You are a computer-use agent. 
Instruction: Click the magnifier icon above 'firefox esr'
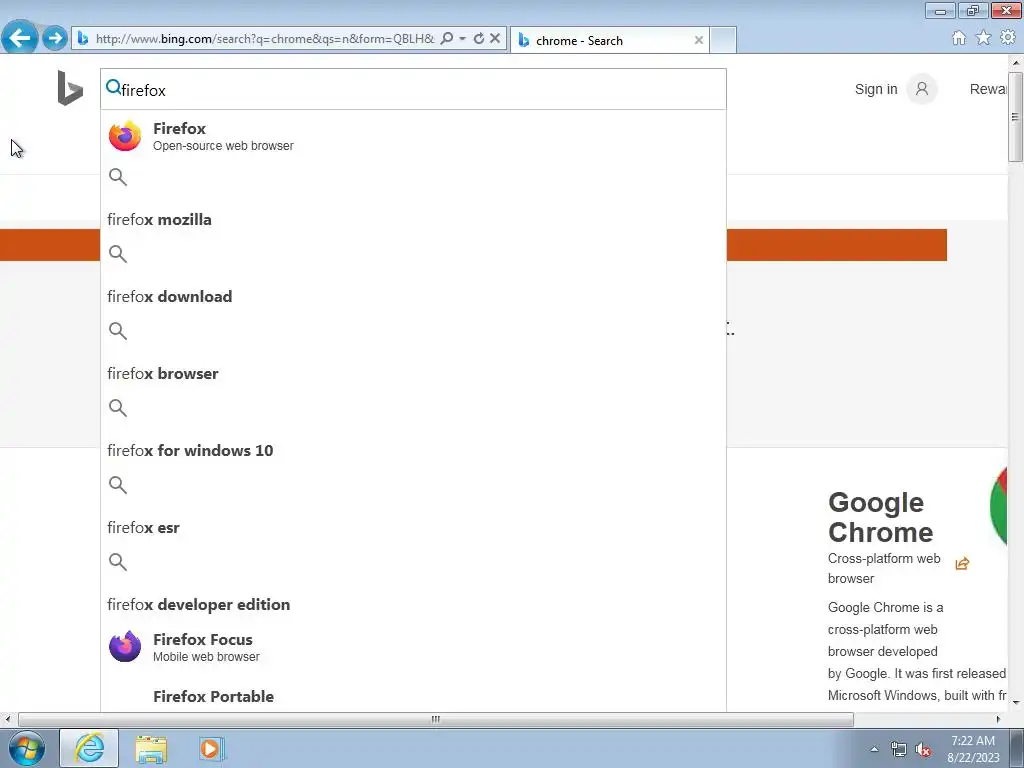pyautogui.click(x=118, y=485)
